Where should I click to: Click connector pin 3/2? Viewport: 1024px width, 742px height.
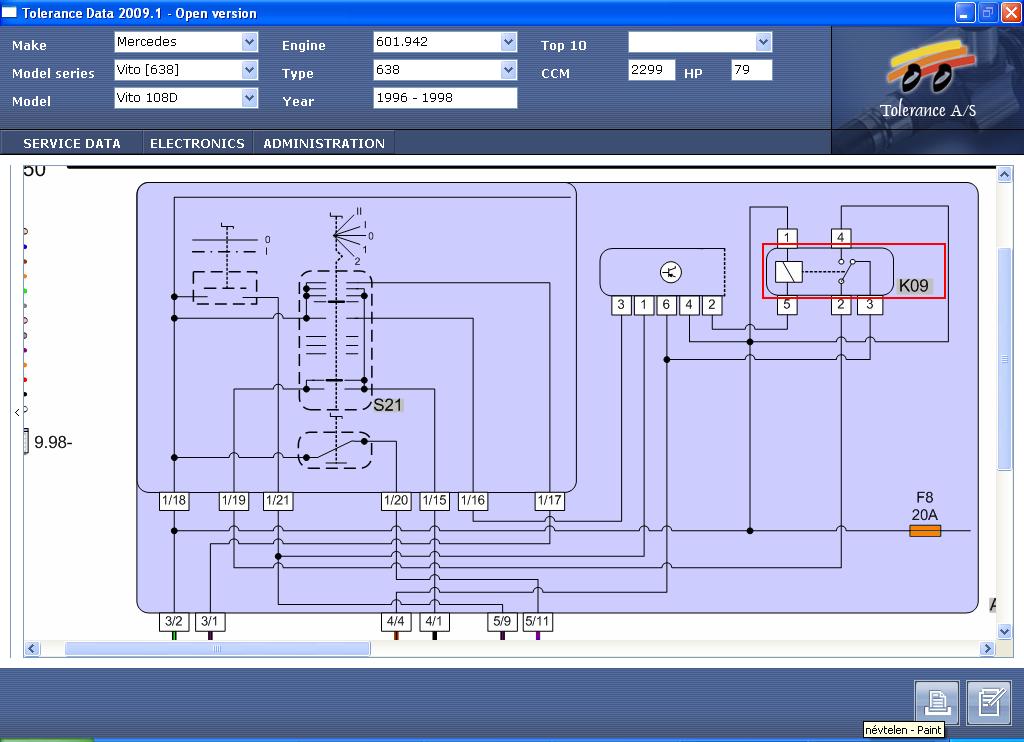174,622
